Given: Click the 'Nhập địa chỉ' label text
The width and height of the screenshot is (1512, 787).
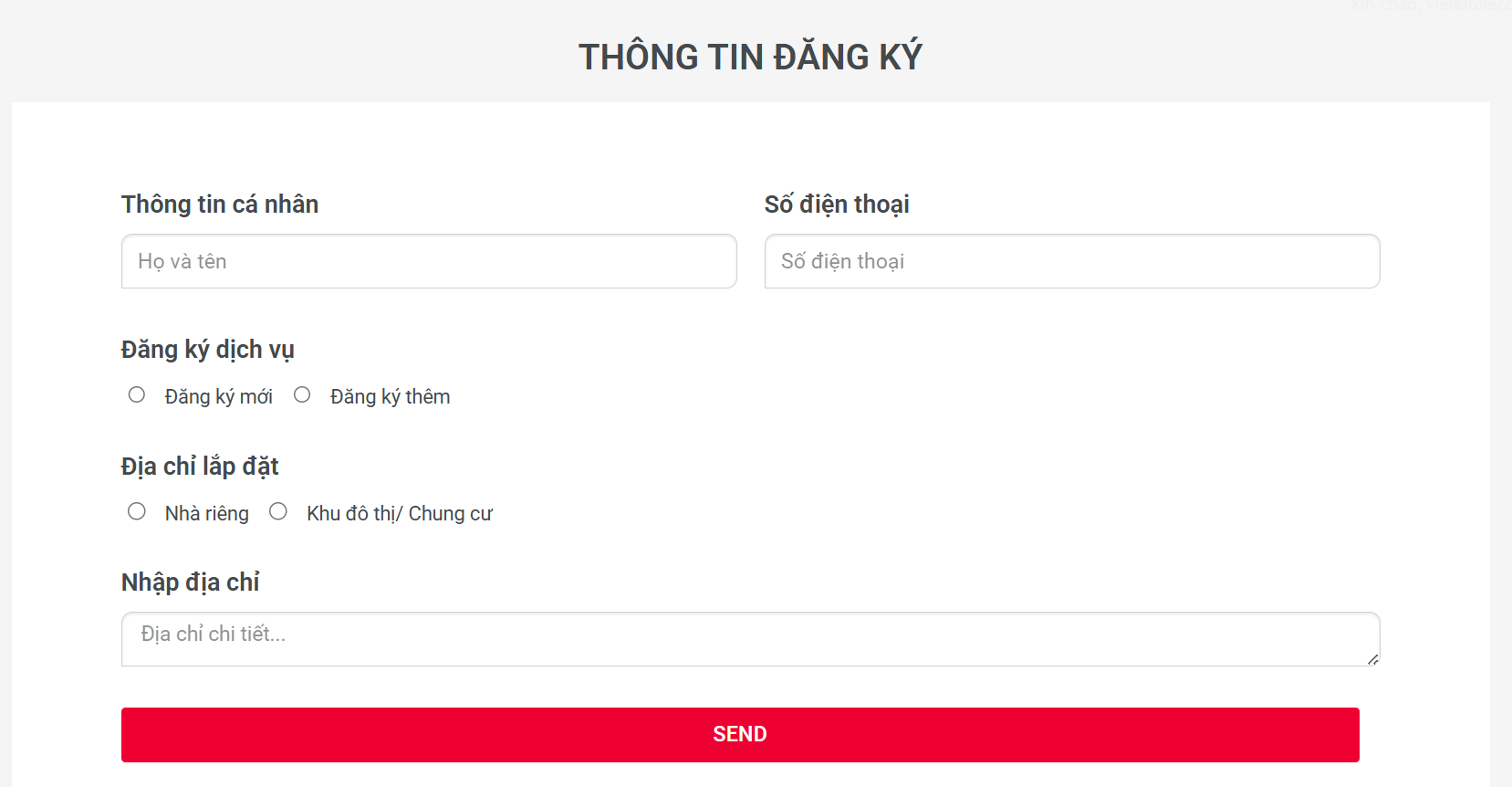Looking at the screenshot, I should [191, 582].
